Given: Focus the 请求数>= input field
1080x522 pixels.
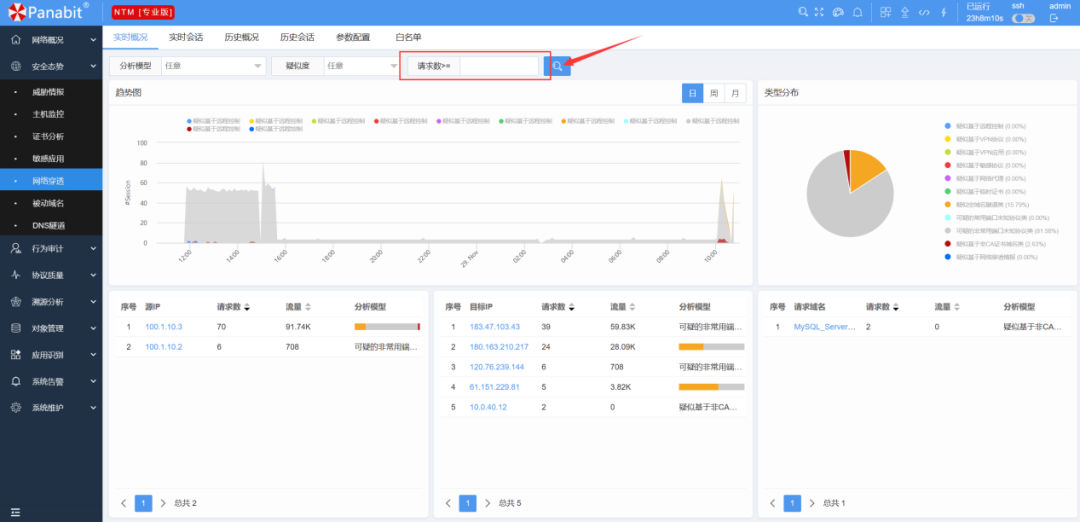Looking at the screenshot, I should pyautogui.click(x=499, y=66).
